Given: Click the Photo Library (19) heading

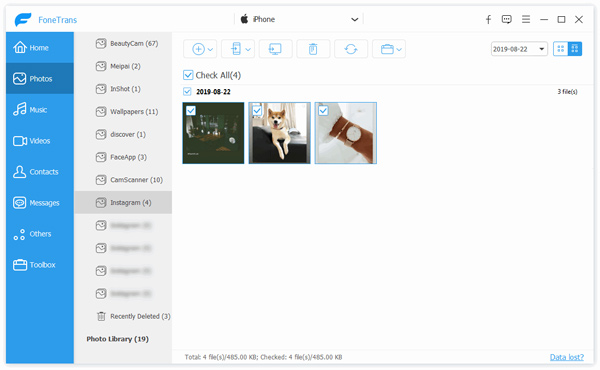Looking at the screenshot, I should (x=117, y=339).
